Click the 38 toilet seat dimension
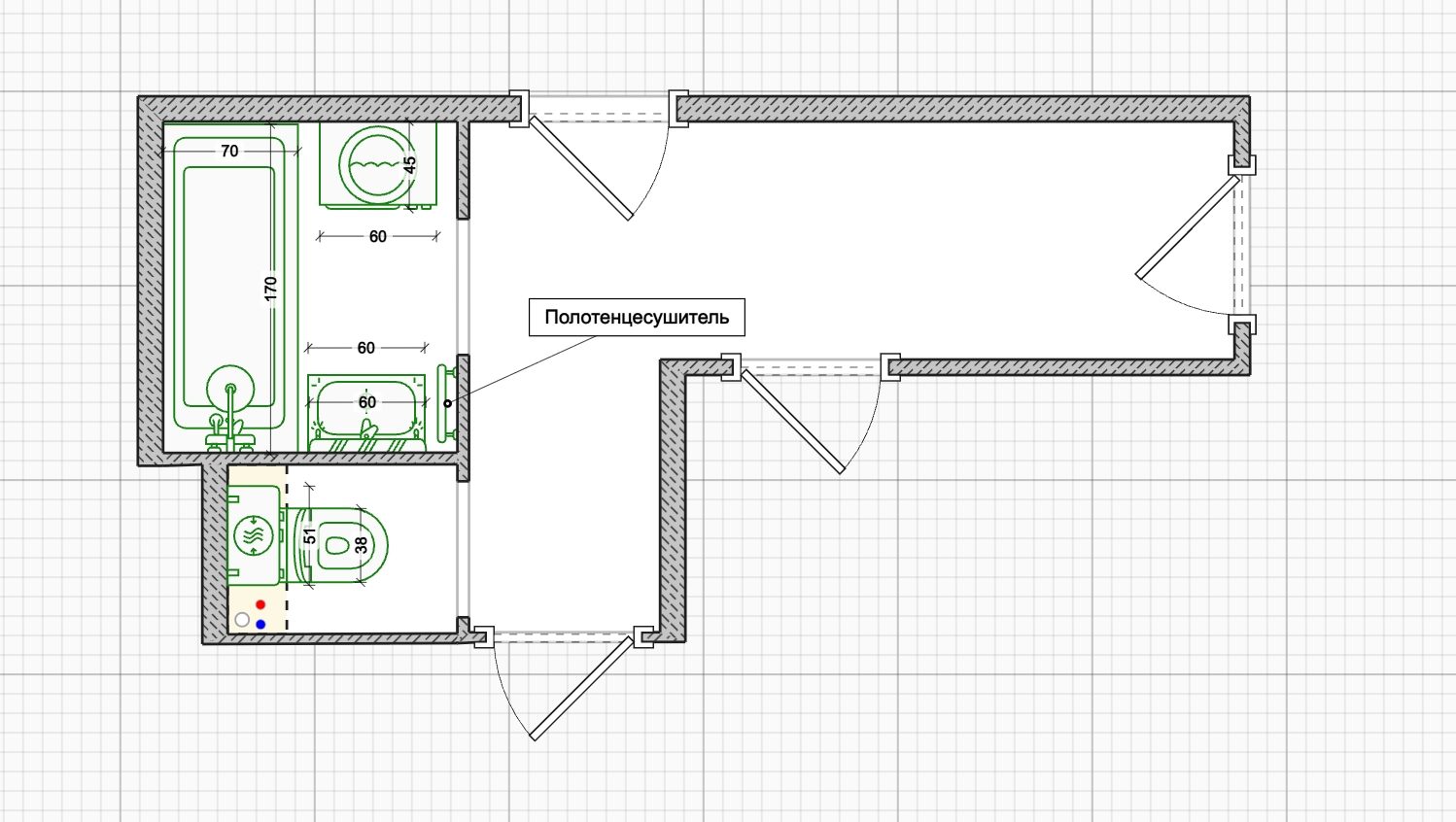Viewport: 1456px width, 822px height. (362, 546)
